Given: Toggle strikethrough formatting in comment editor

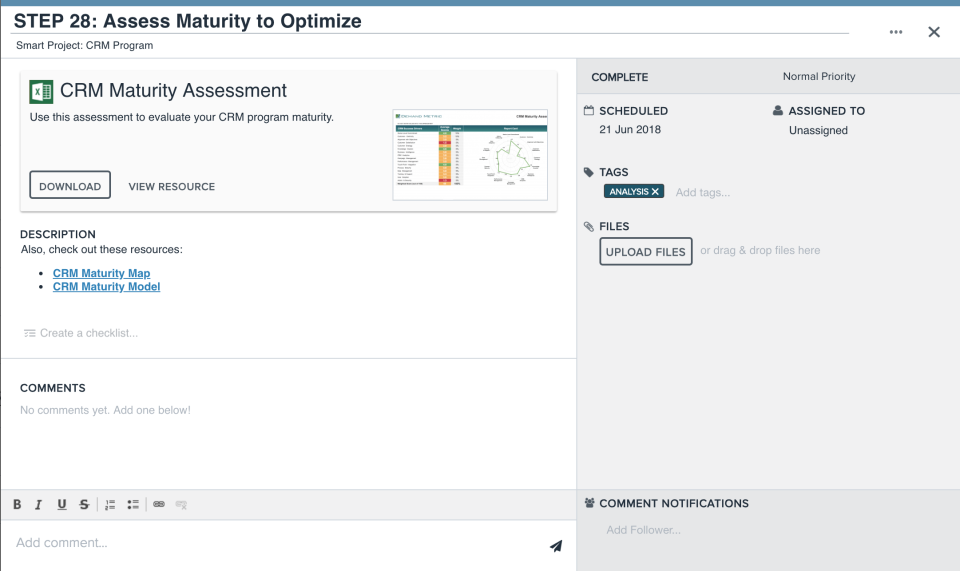Looking at the screenshot, I should [84, 505].
